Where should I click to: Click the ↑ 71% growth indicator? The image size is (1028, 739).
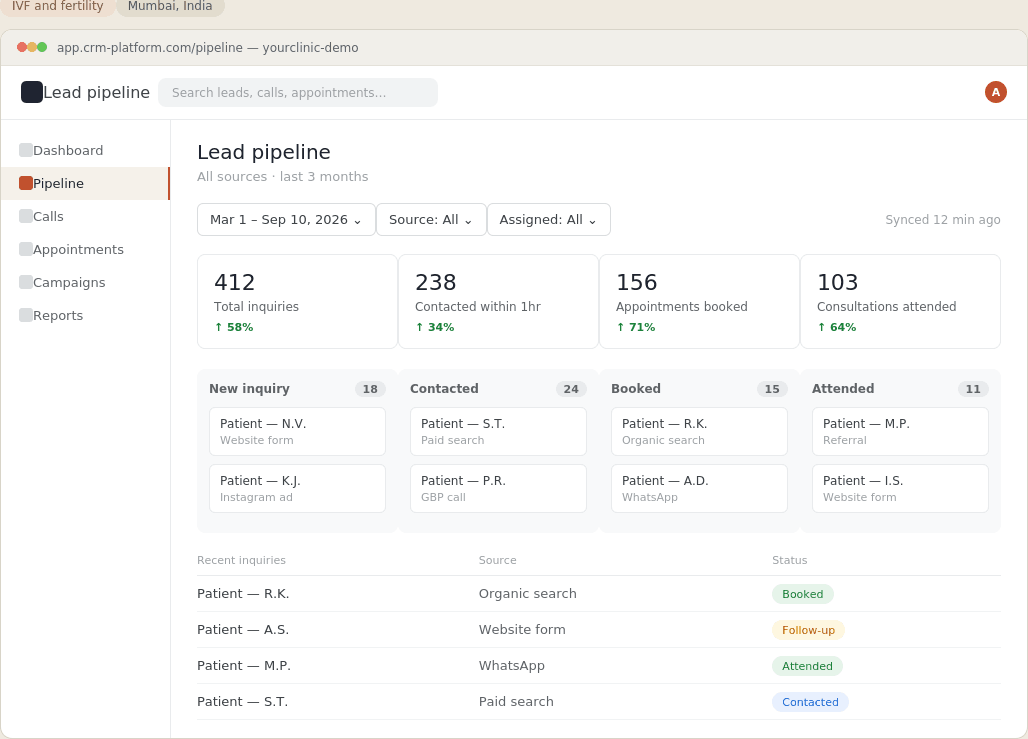pyautogui.click(x=635, y=327)
